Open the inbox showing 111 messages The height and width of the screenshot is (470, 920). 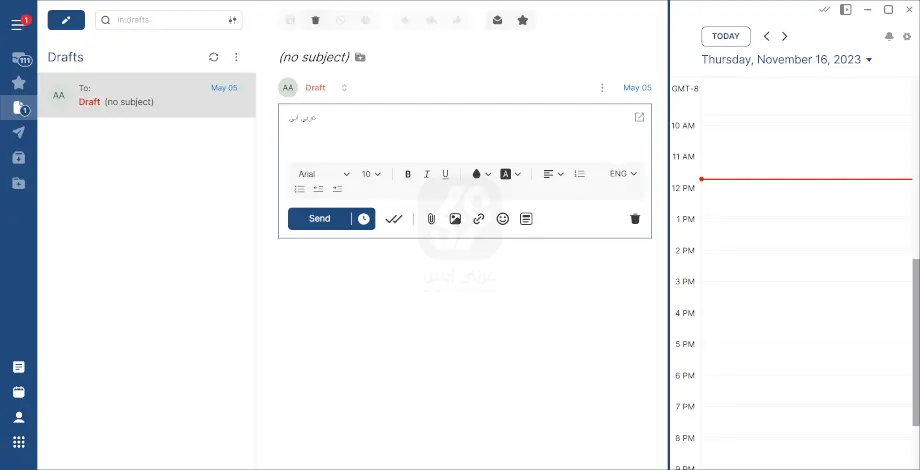[x=21, y=59]
